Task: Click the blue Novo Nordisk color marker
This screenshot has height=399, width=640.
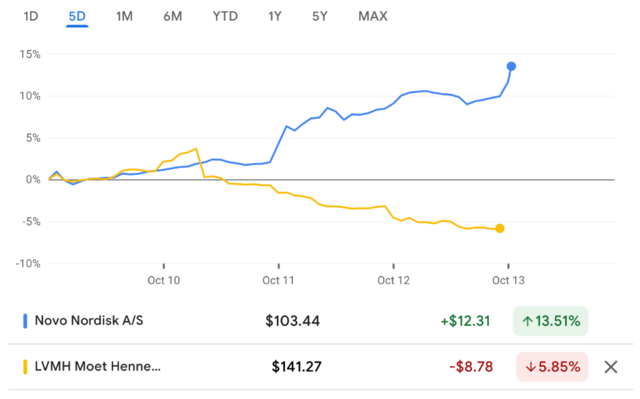Action: coord(25,321)
